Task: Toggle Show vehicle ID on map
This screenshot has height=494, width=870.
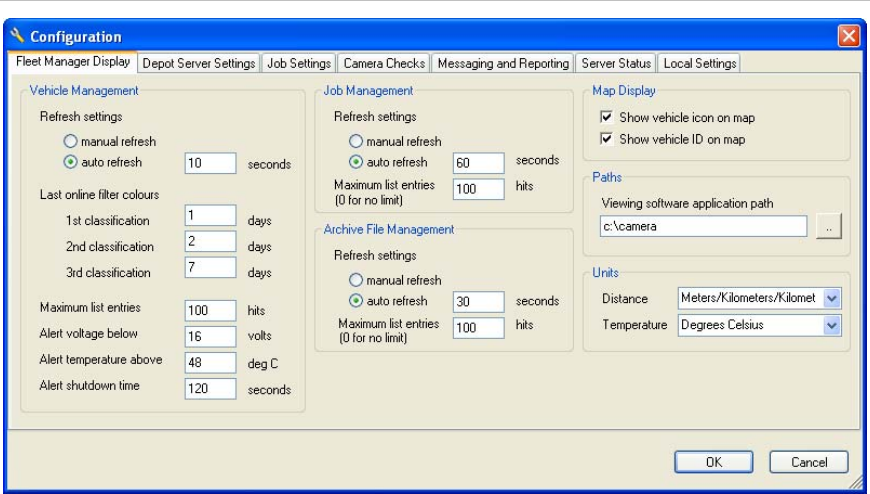Action: [606, 139]
